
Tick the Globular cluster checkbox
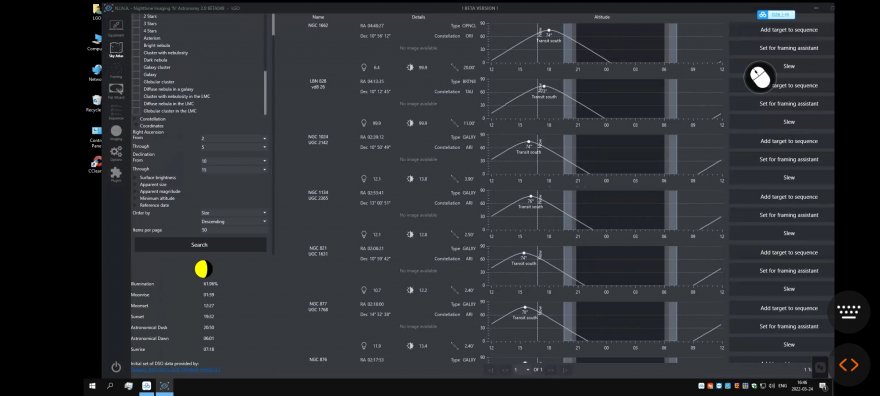pos(136,82)
